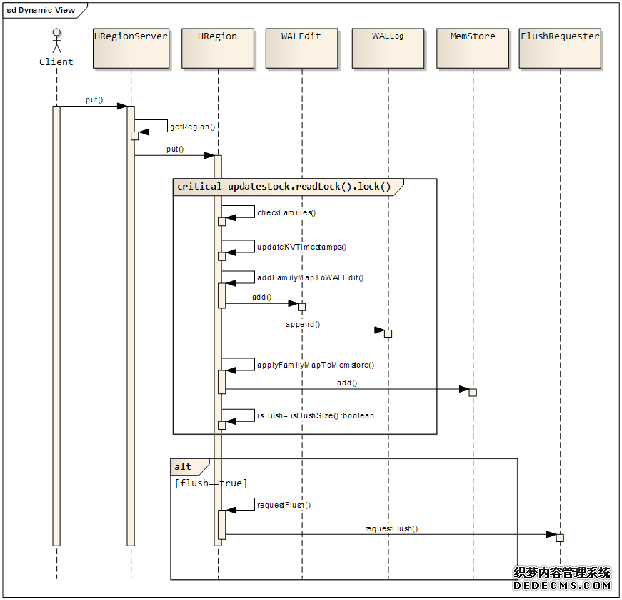Screen dimensions: 622x600
Task: Select the critical updatesLock fragment label
Action: coord(288,186)
